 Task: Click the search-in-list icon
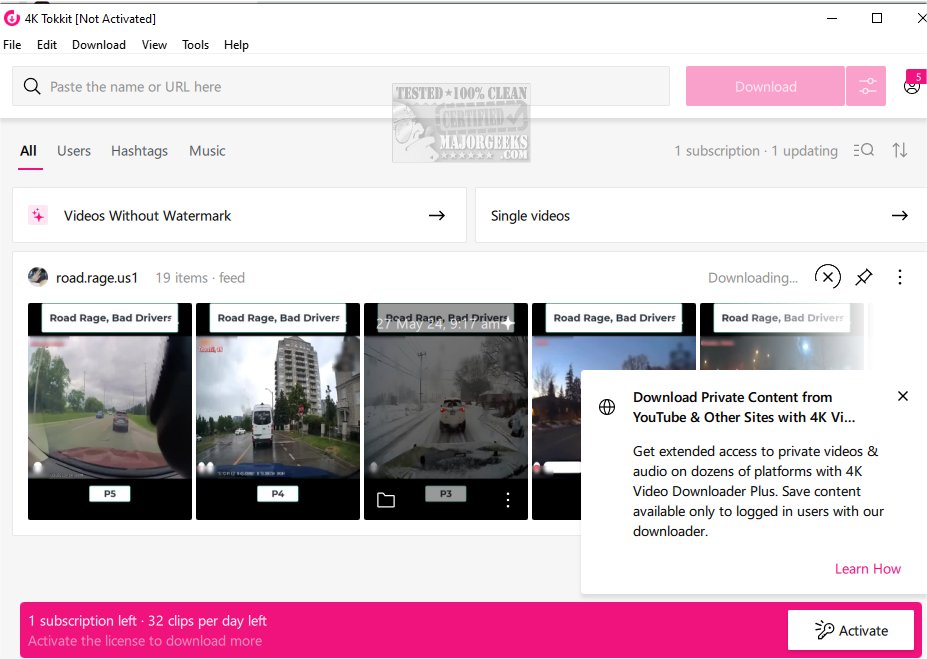[x=864, y=150]
